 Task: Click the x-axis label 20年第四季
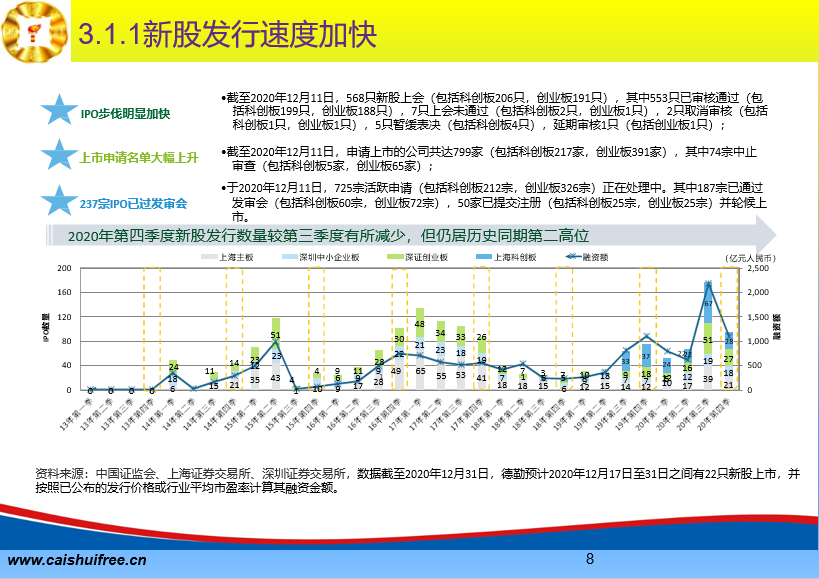pyautogui.click(x=715, y=415)
